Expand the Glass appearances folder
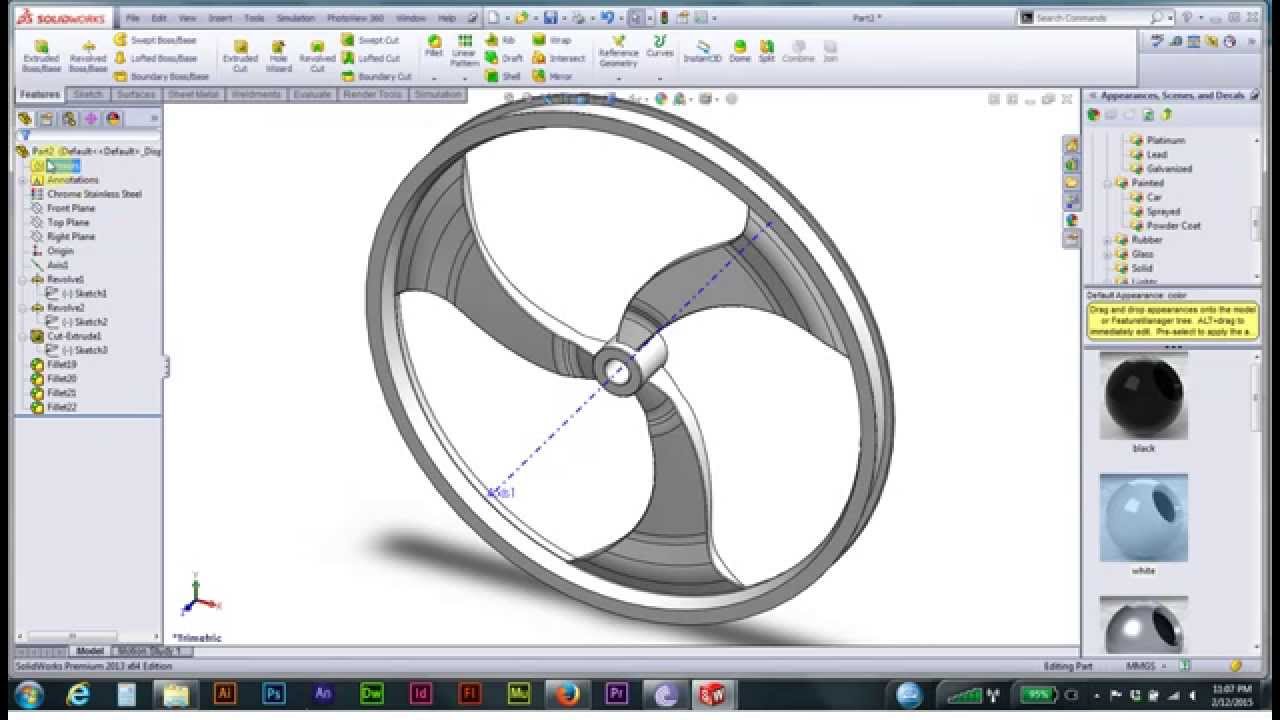The height and width of the screenshot is (720, 1280). (x=1108, y=254)
